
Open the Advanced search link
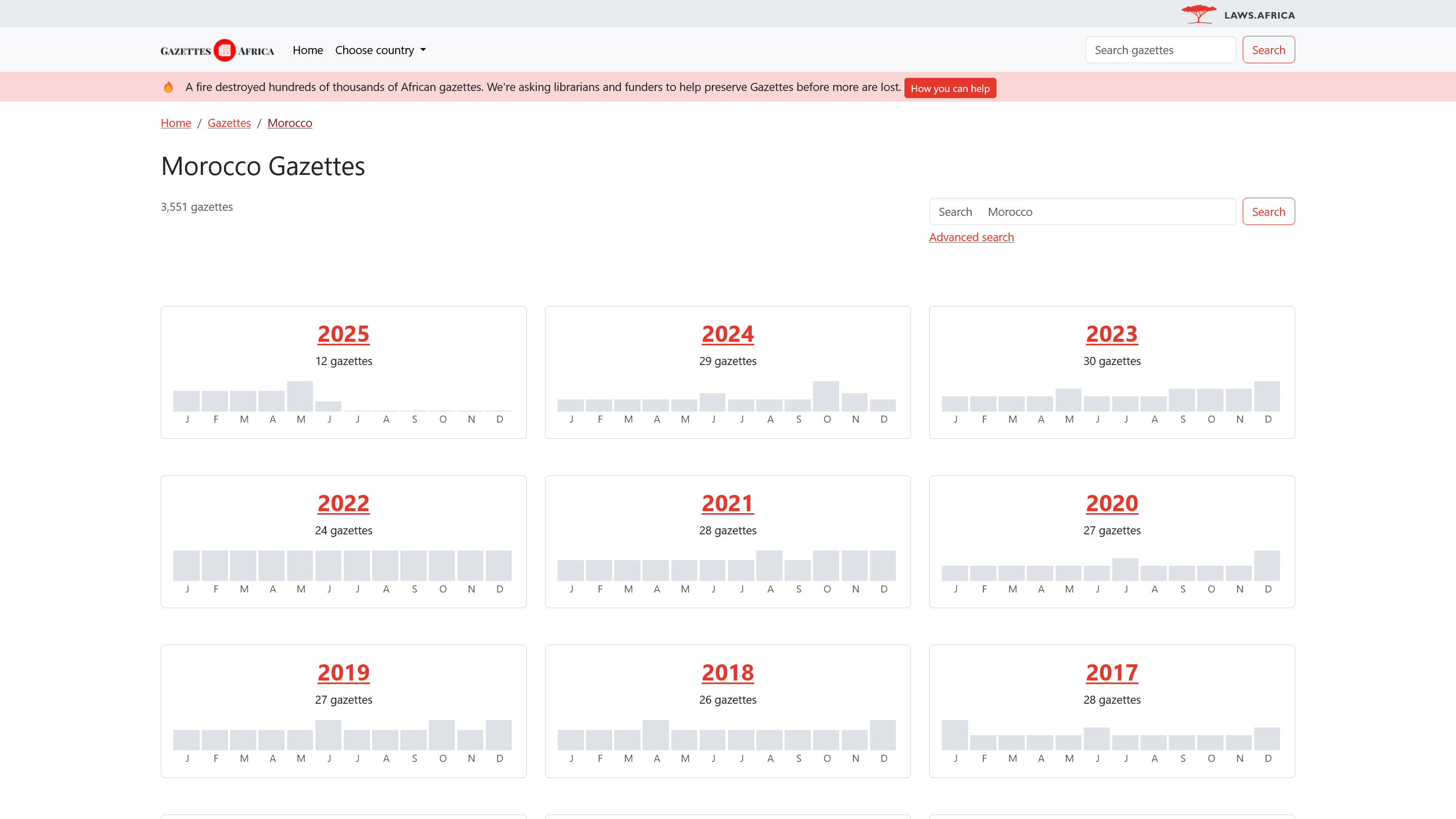click(971, 238)
